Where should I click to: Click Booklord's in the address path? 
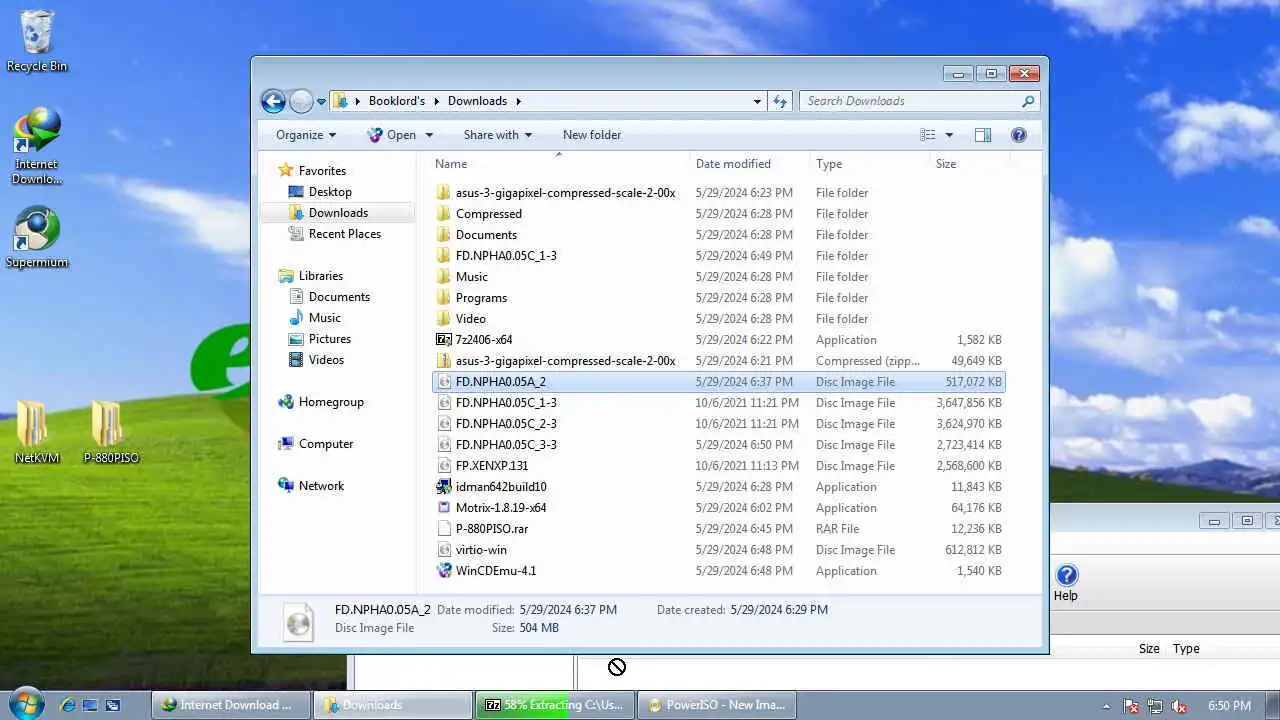[397, 101]
